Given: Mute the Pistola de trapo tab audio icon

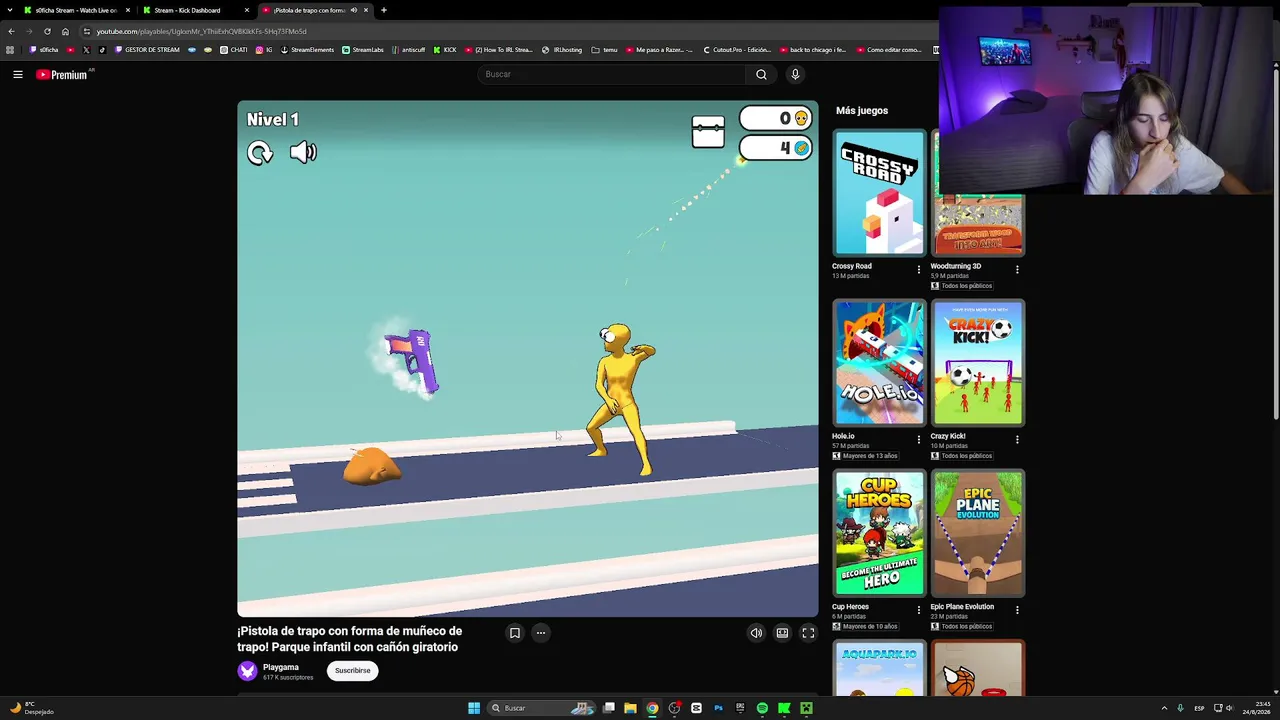Looking at the screenshot, I should (353, 10).
